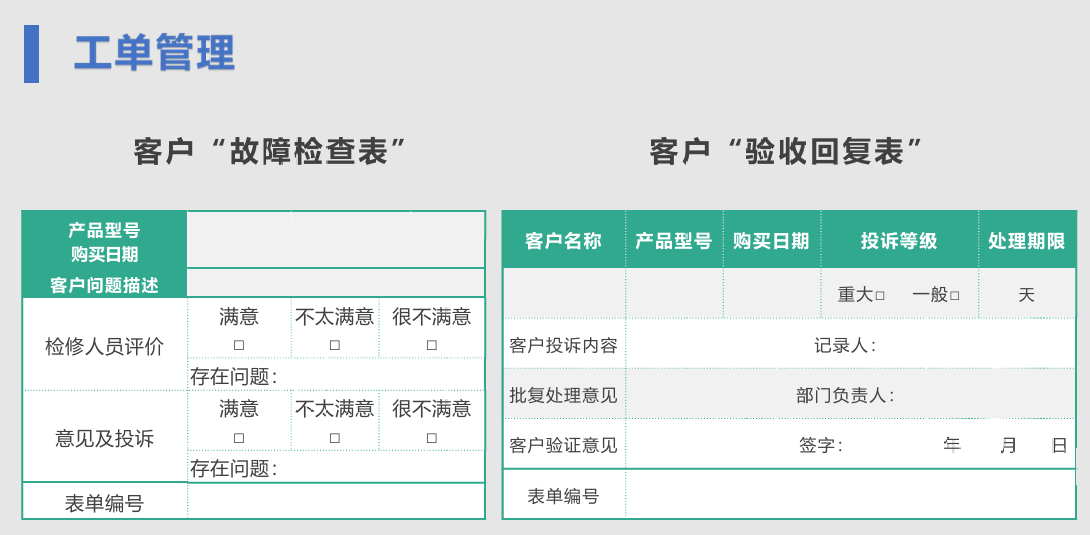Image resolution: width=1090 pixels, height=535 pixels.
Task: Click the empty cell under 客户名称
Action: (564, 294)
